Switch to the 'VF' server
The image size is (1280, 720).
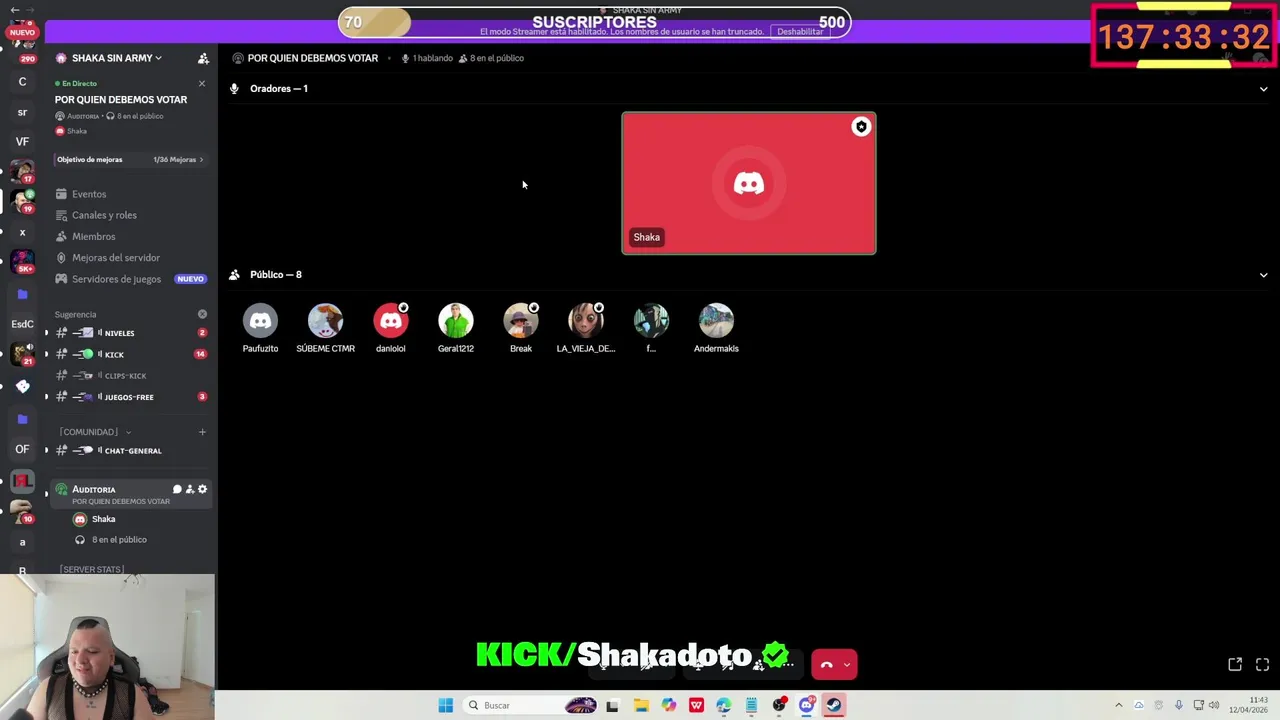click(x=22, y=142)
